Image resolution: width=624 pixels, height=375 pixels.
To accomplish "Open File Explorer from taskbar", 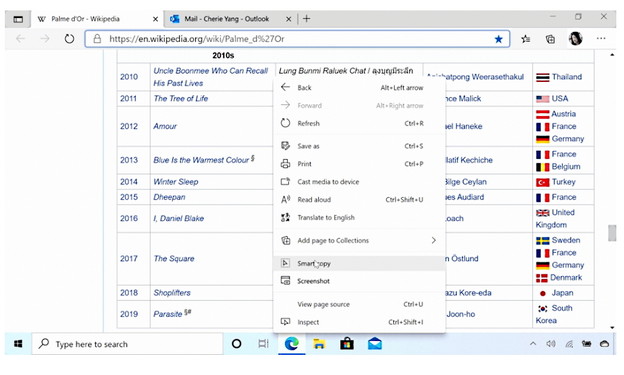I will 319,344.
